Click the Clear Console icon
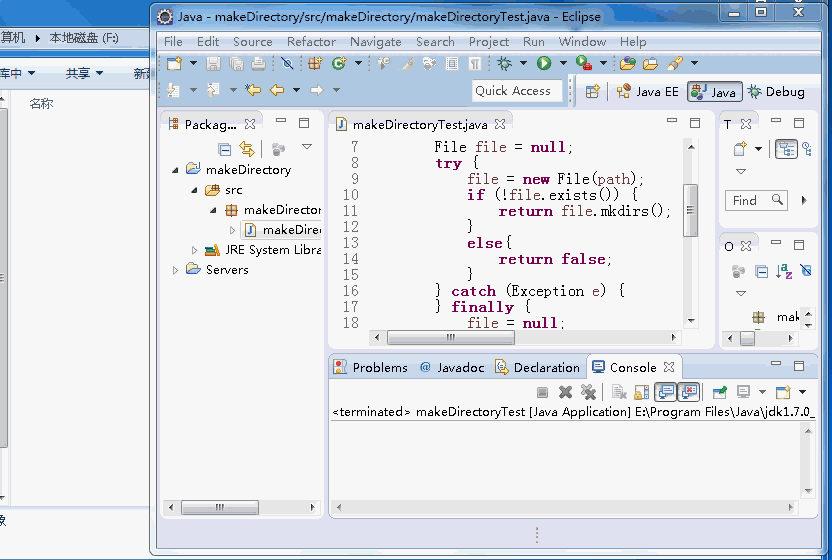832x560 pixels. pyautogui.click(x=619, y=392)
